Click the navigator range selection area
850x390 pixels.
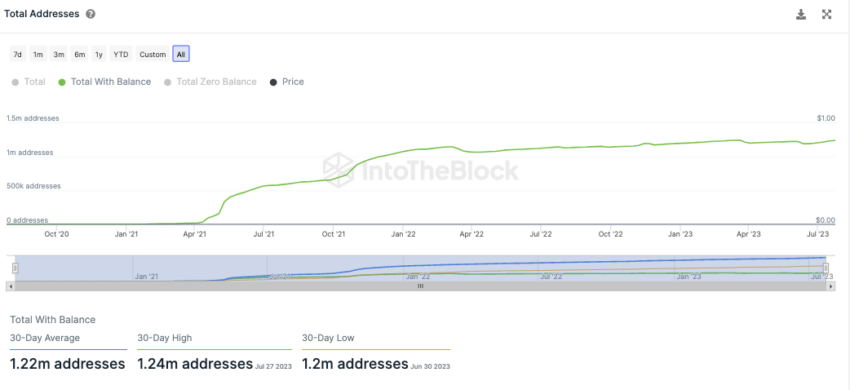coord(421,268)
